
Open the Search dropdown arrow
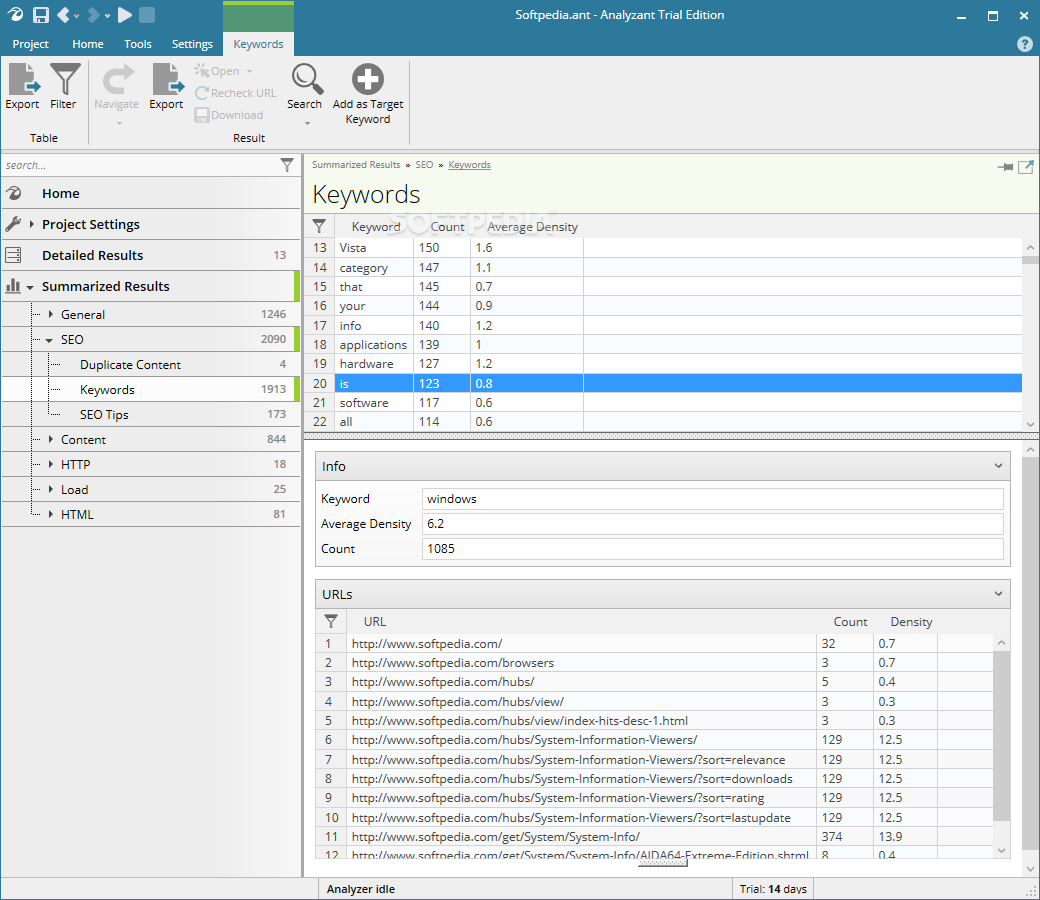(x=307, y=123)
